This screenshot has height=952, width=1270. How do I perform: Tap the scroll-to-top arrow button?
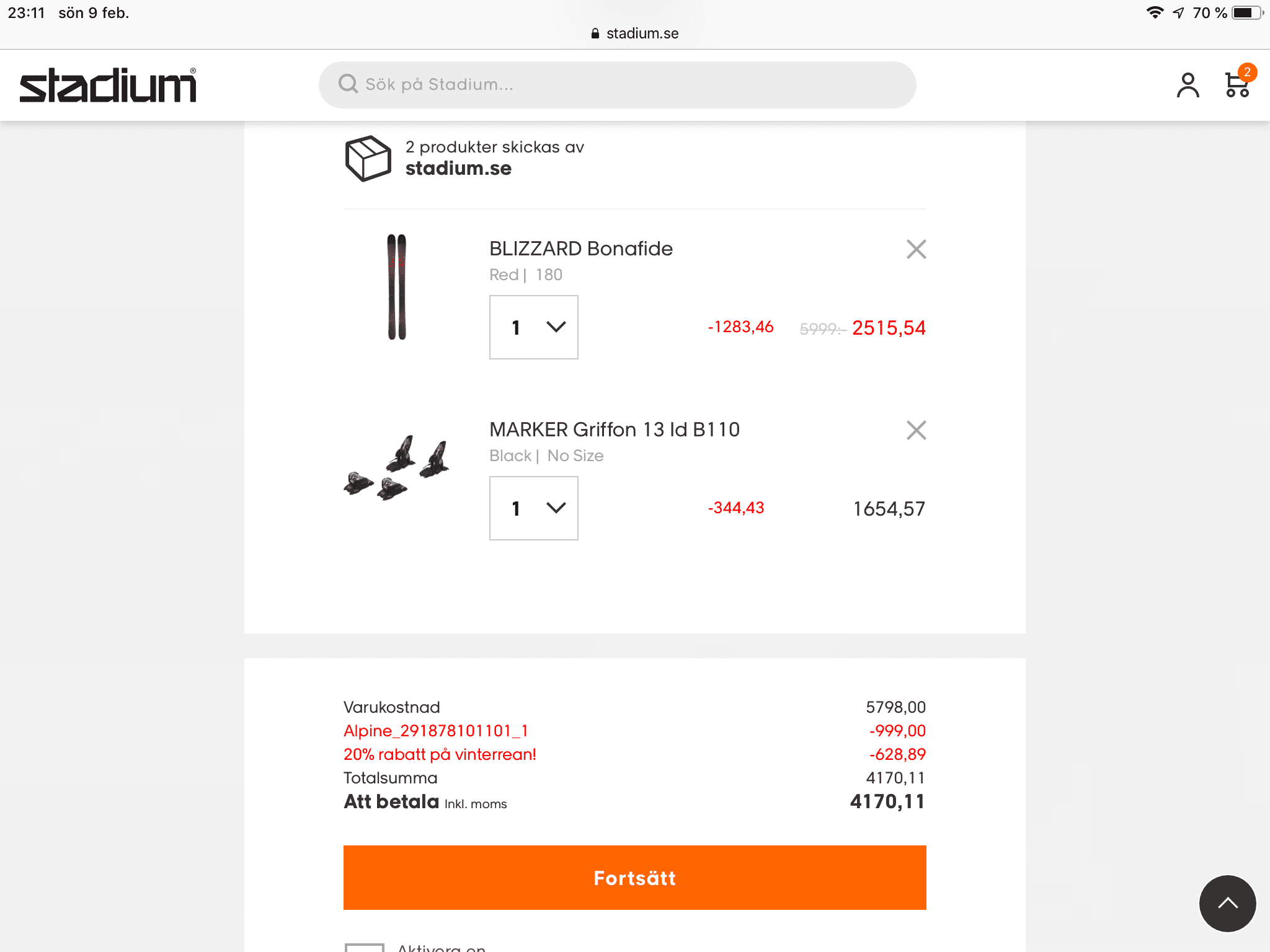[x=1227, y=903]
